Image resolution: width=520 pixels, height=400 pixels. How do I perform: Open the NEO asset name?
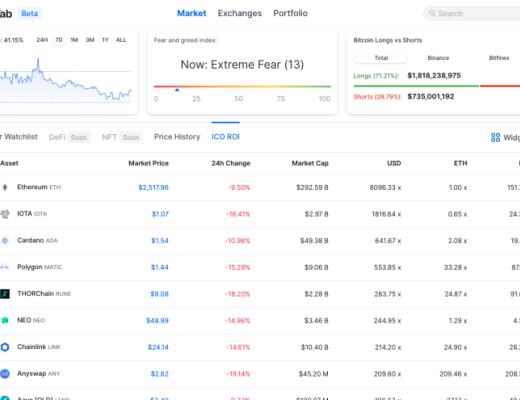click(31, 320)
